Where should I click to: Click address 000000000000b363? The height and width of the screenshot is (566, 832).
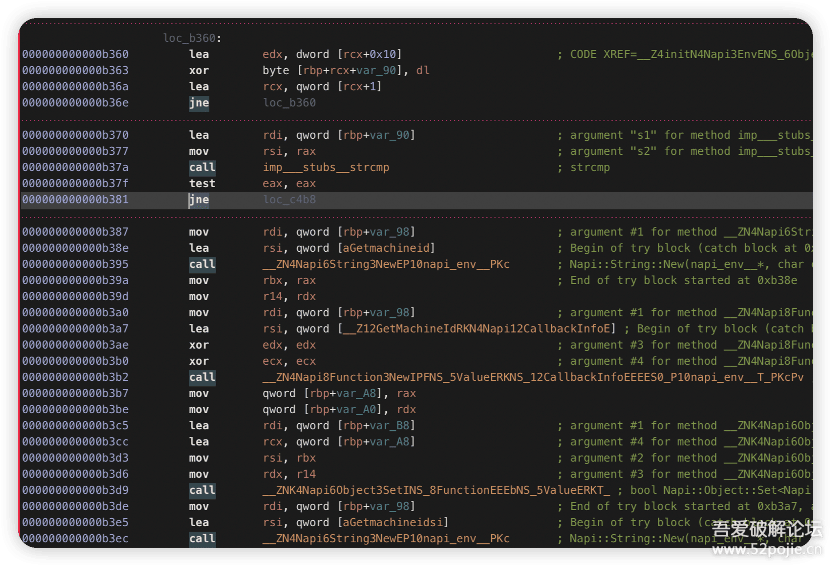(75, 70)
